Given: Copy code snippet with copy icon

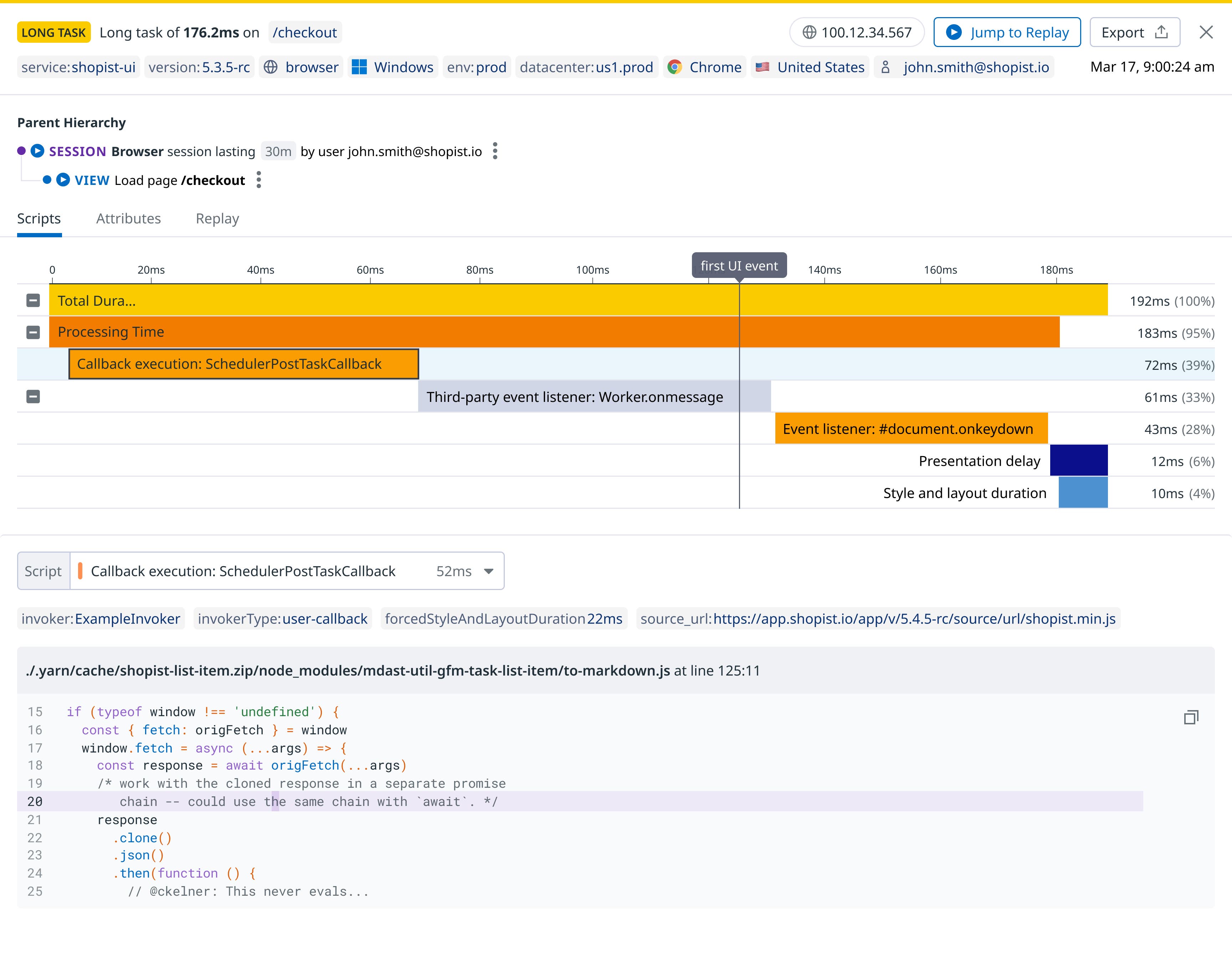Looking at the screenshot, I should tap(1191, 717).
